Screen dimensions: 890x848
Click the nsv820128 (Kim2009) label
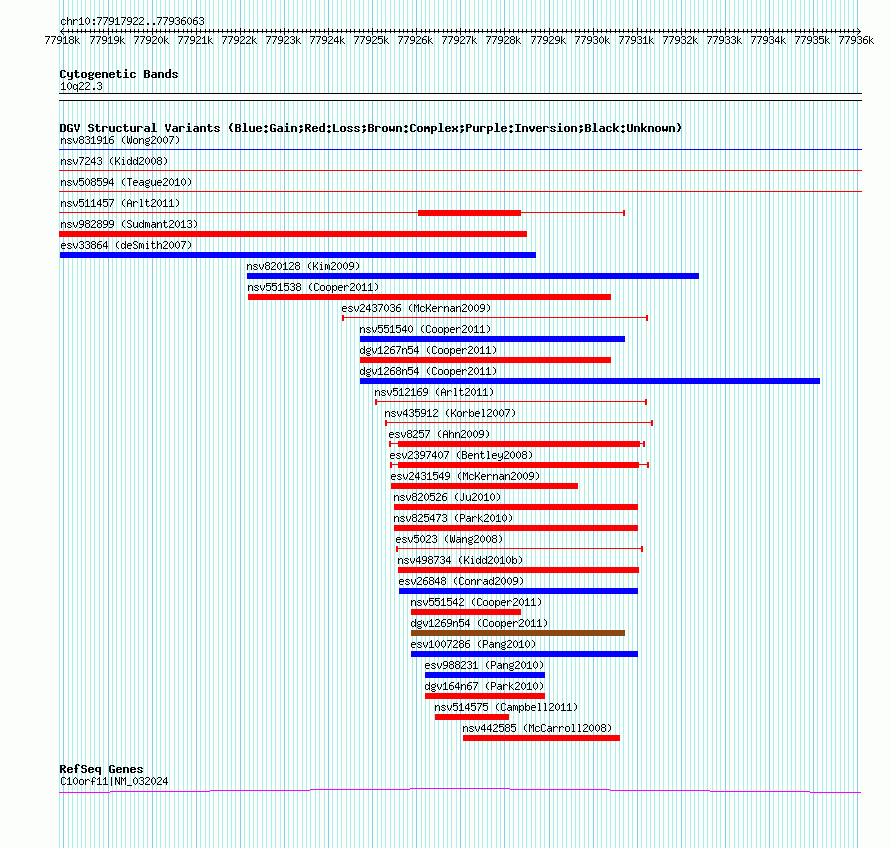coord(303,266)
